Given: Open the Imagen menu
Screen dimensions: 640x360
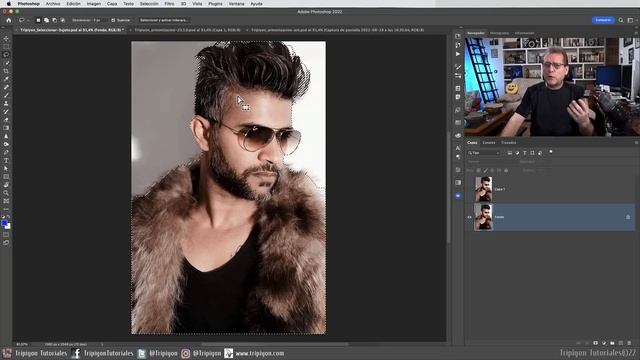Looking at the screenshot, I should (93, 4).
